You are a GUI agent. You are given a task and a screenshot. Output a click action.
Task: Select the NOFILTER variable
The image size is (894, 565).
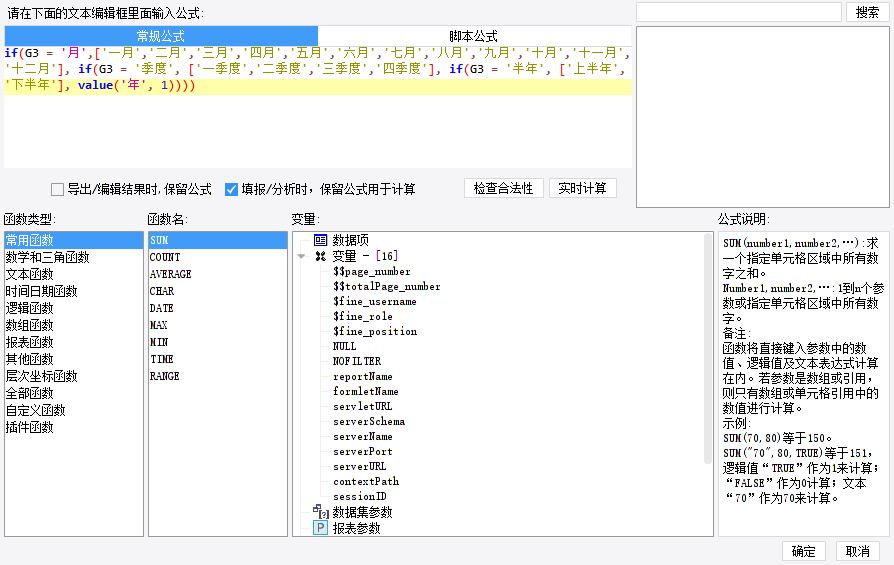click(x=357, y=361)
